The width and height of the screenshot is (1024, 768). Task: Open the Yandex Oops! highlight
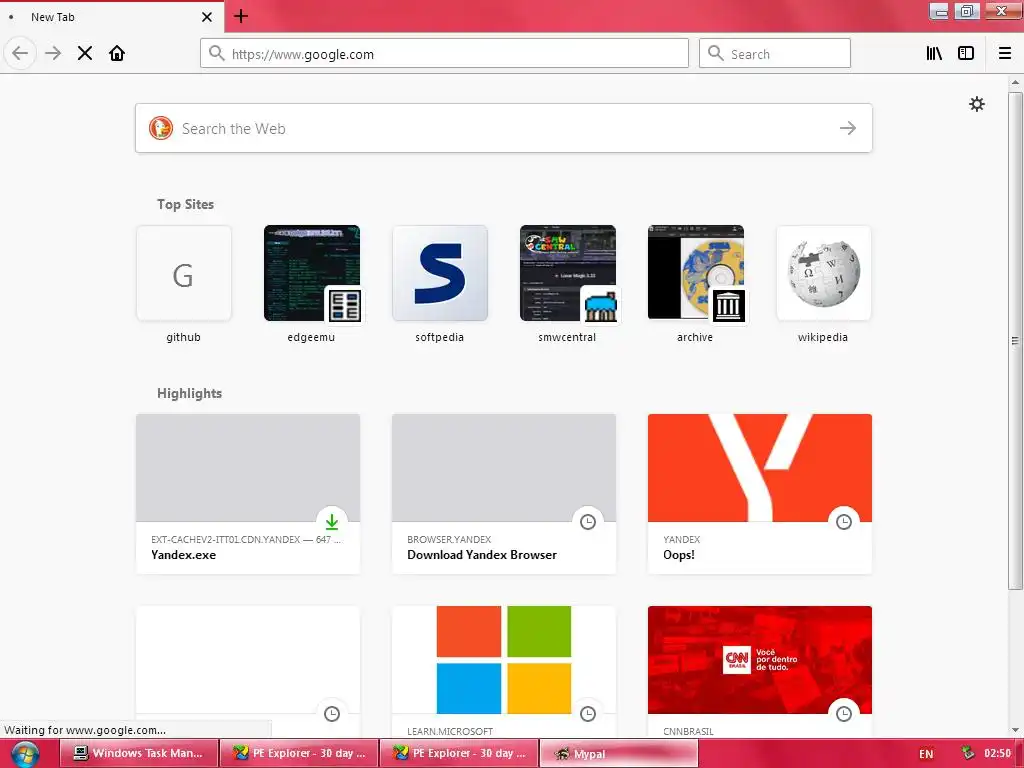(x=760, y=494)
